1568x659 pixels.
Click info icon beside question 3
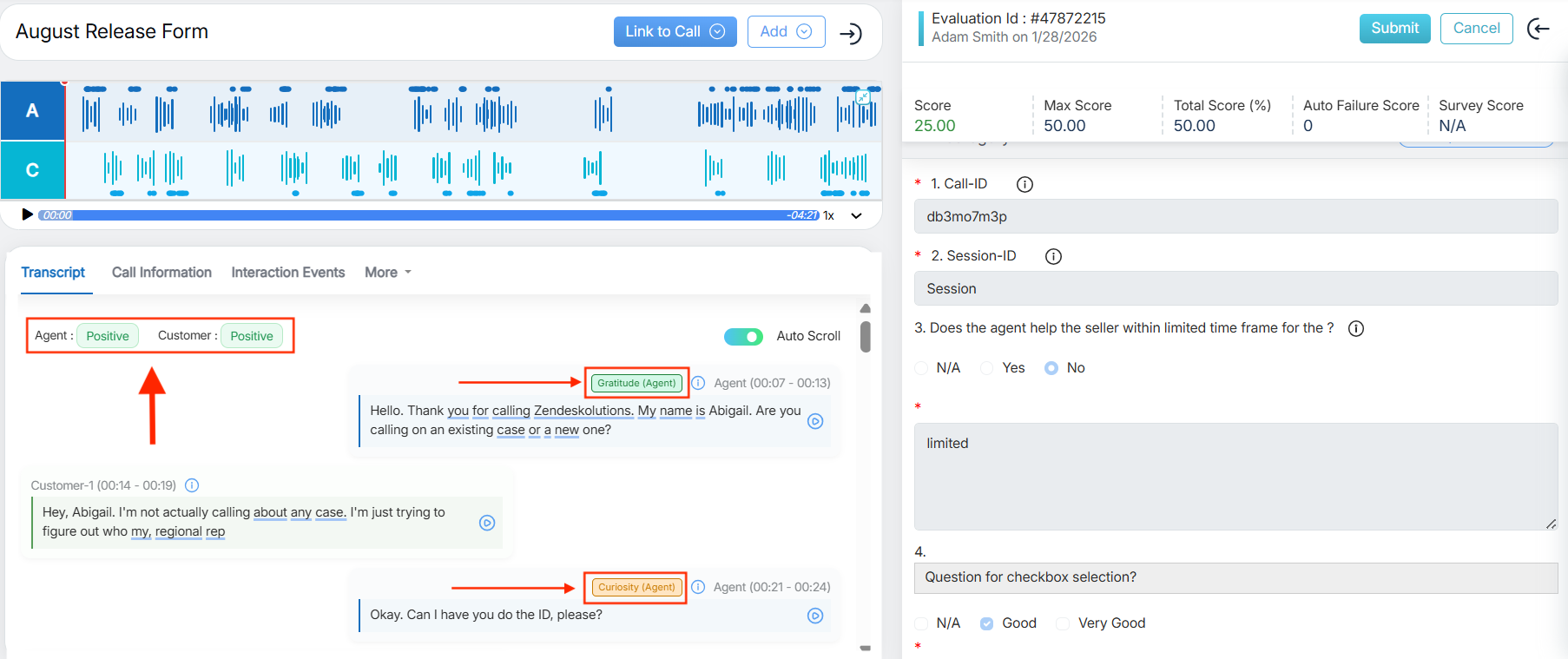[1356, 328]
